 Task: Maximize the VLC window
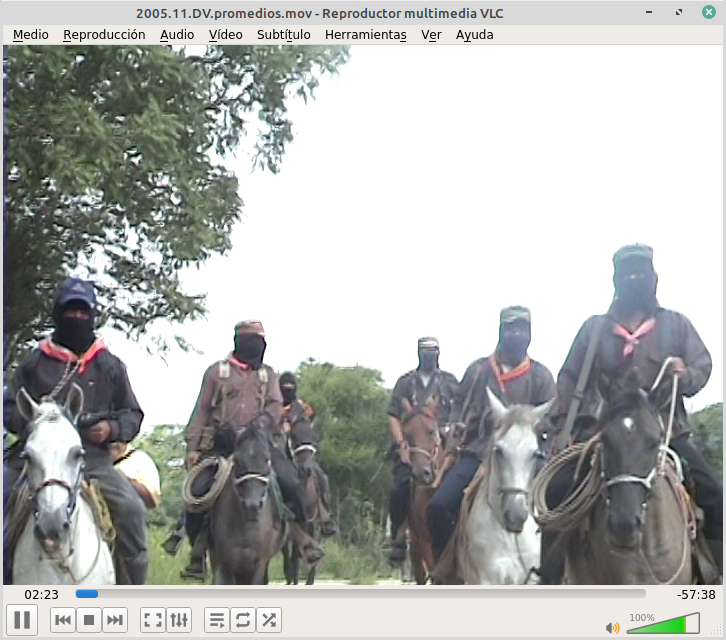(x=679, y=12)
